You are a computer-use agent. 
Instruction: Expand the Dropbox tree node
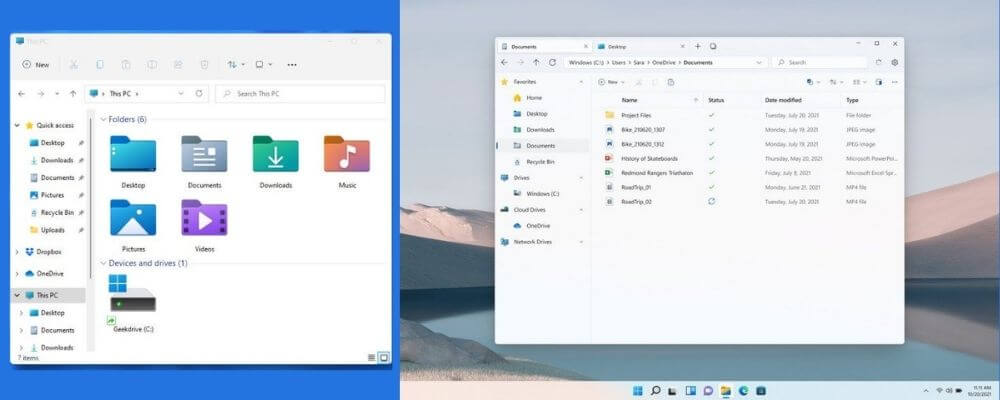(x=17, y=252)
